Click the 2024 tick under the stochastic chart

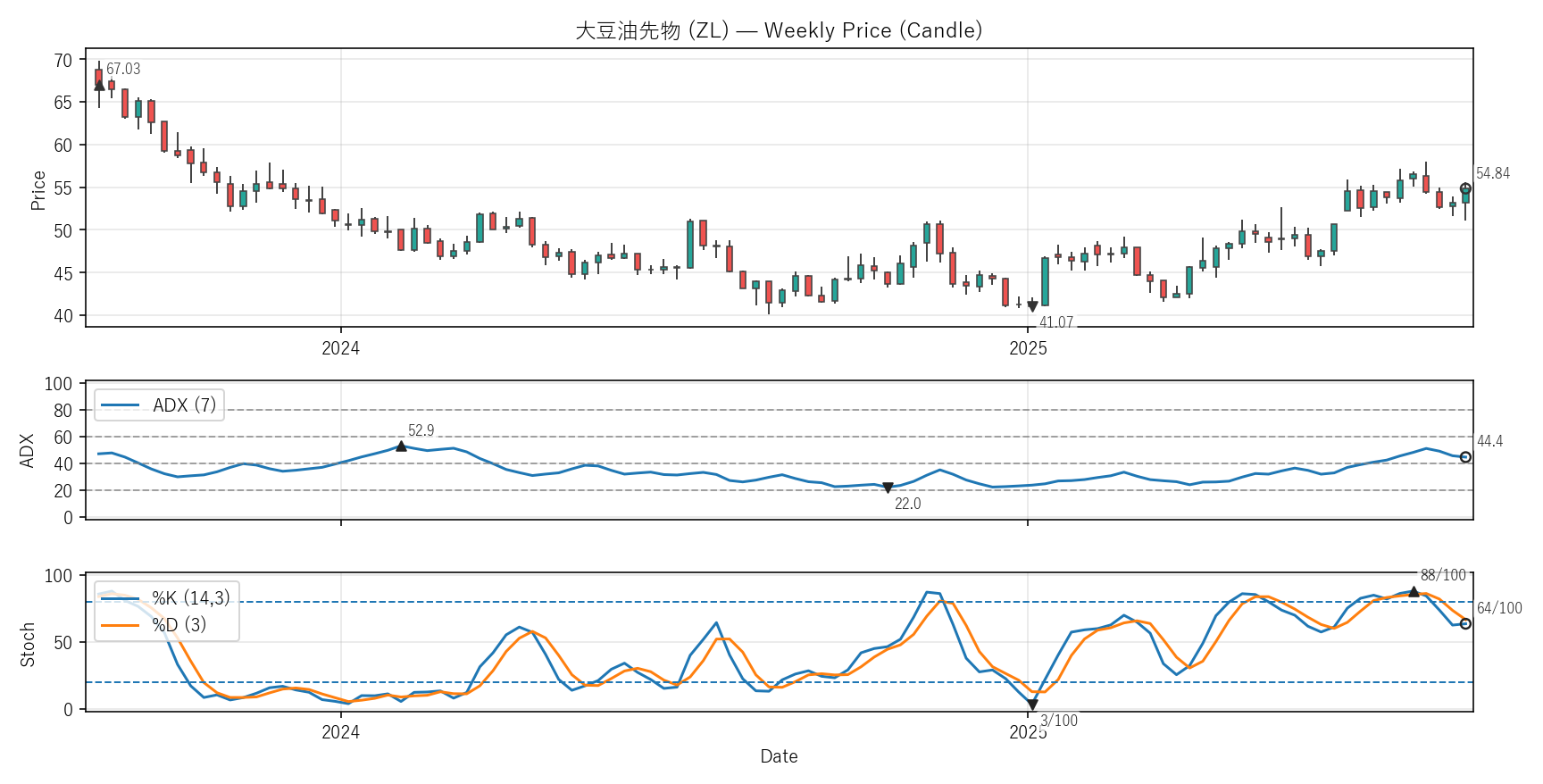[x=340, y=732]
